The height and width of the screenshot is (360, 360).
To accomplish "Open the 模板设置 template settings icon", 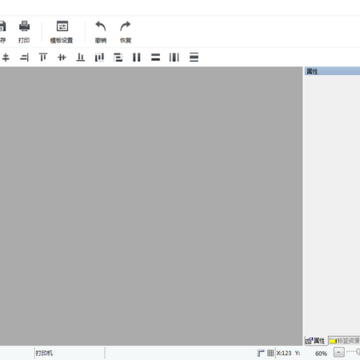I will point(62,26).
